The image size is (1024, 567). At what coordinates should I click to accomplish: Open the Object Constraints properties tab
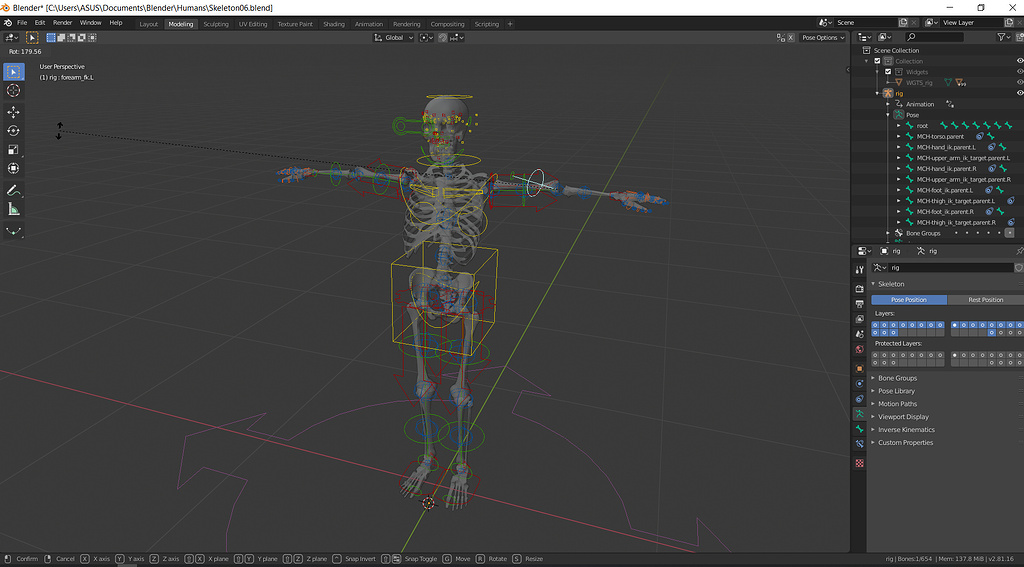pos(859,398)
